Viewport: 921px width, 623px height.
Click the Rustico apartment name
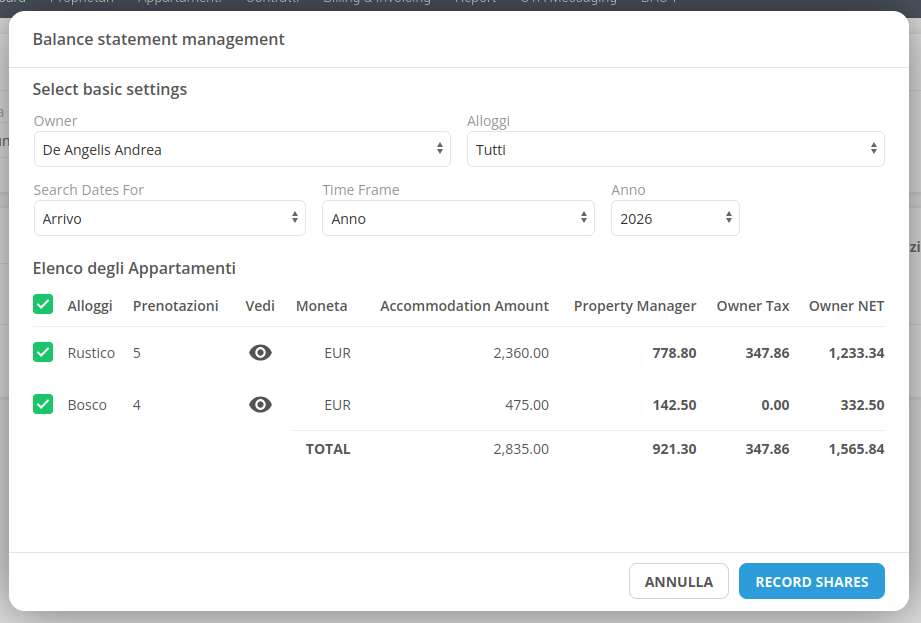pyautogui.click(x=91, y=353)
